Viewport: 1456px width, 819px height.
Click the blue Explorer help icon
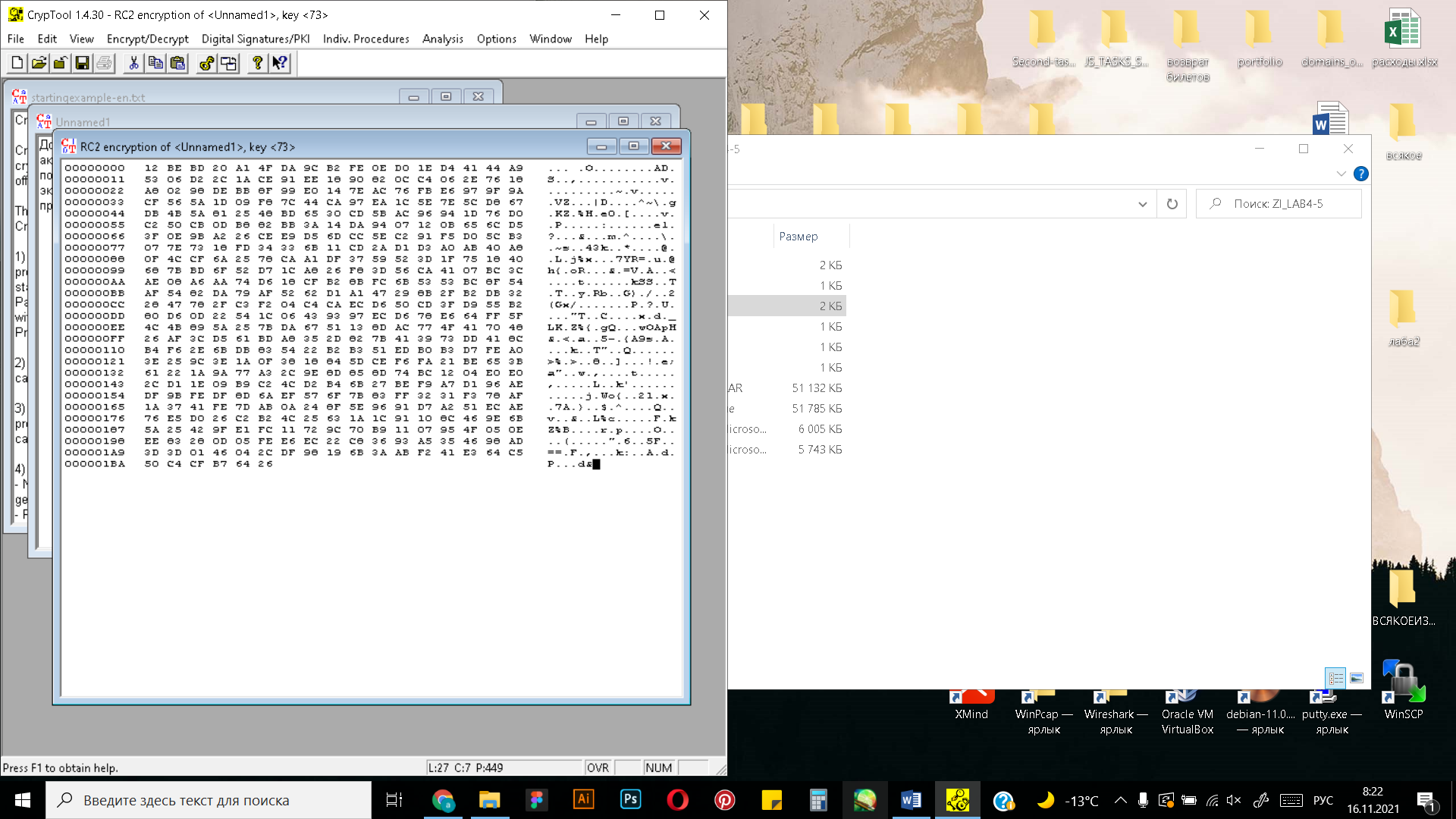(x=1361, y=174)
